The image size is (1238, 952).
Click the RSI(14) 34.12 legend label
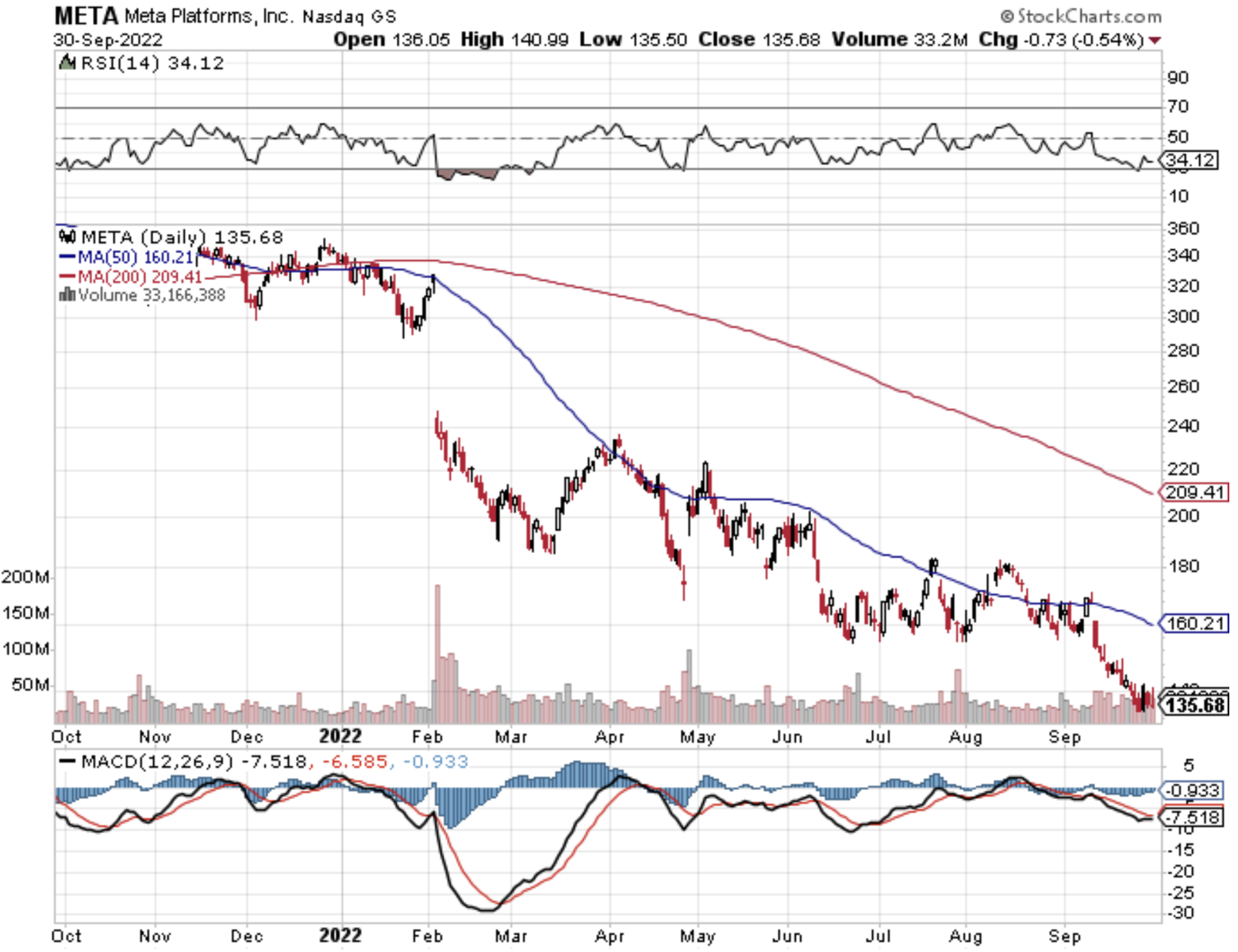(152, 63)
